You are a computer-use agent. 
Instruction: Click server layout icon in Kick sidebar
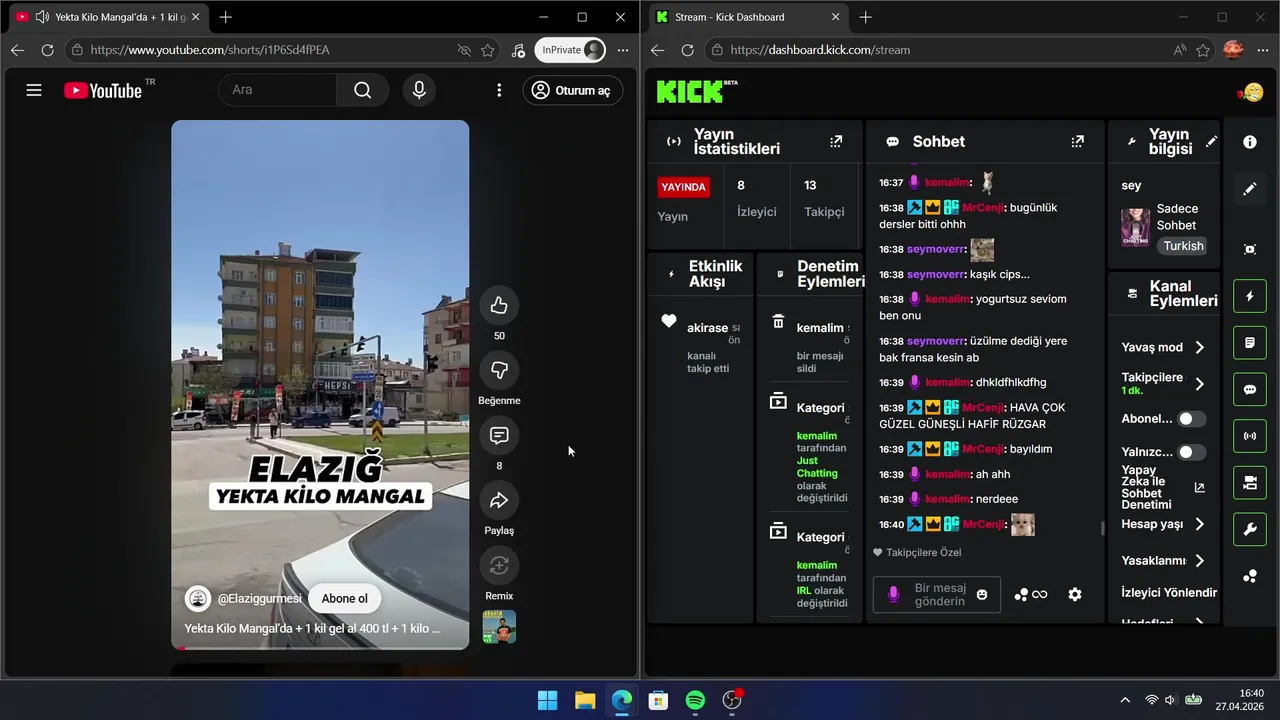tap(1250, 483)
